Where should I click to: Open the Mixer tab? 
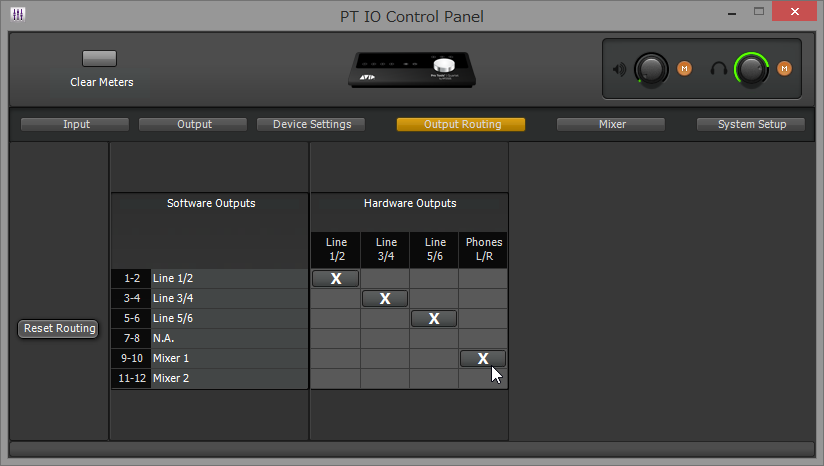coord(611,125)
